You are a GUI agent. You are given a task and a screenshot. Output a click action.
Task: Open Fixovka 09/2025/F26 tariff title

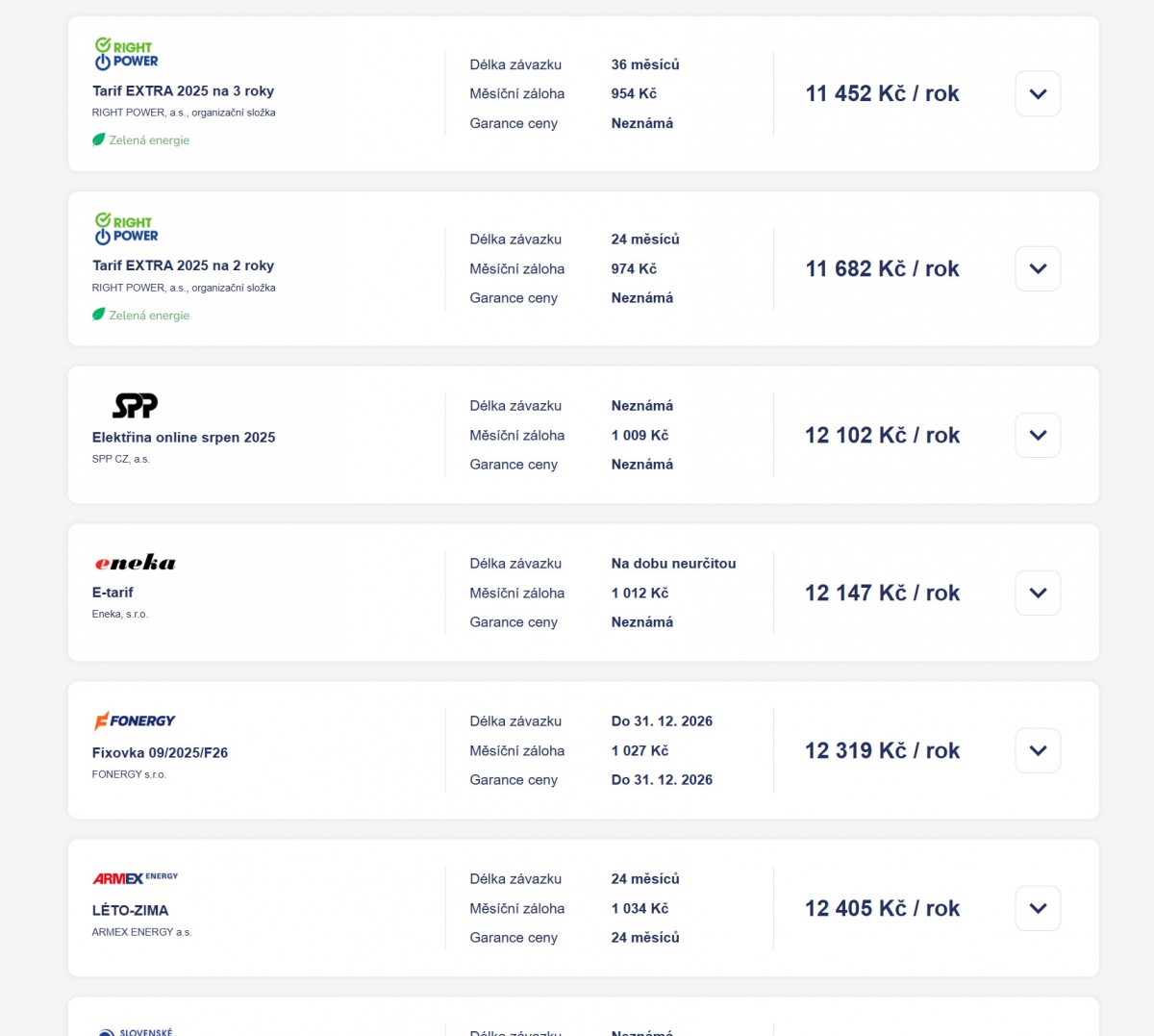pos(160,752)
